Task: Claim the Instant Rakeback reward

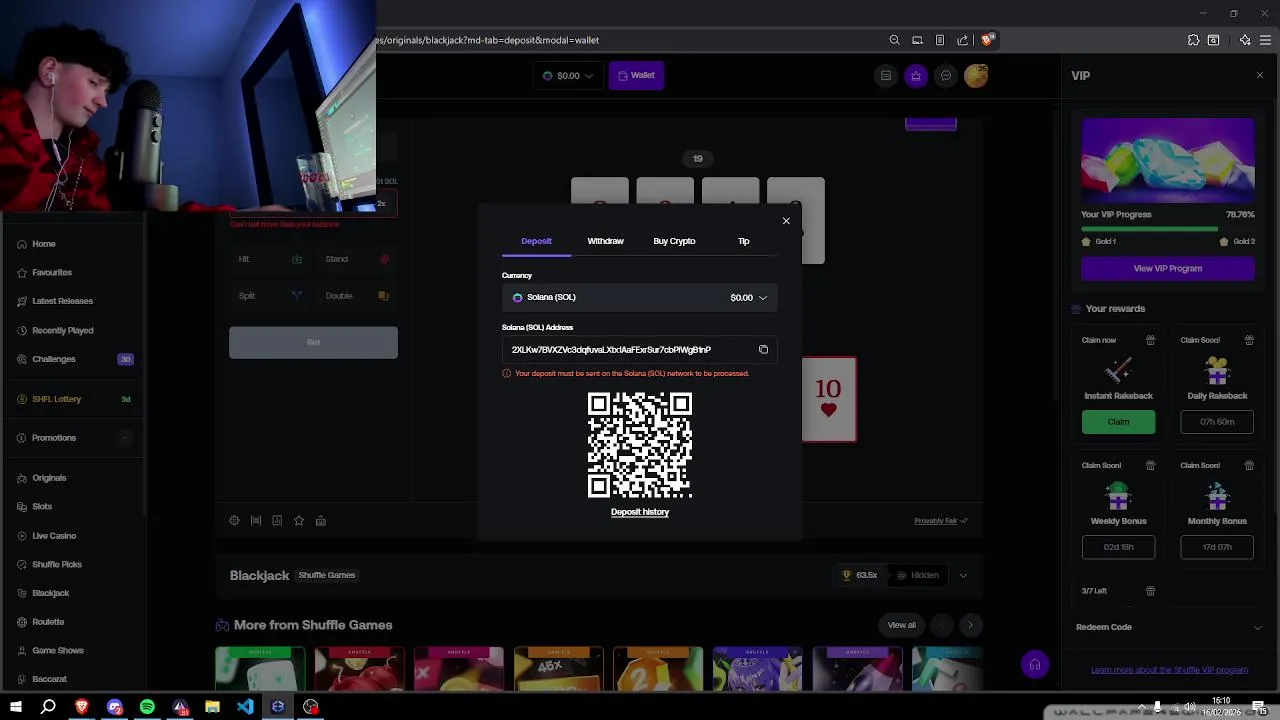Action: click(x=1118, y=422)
